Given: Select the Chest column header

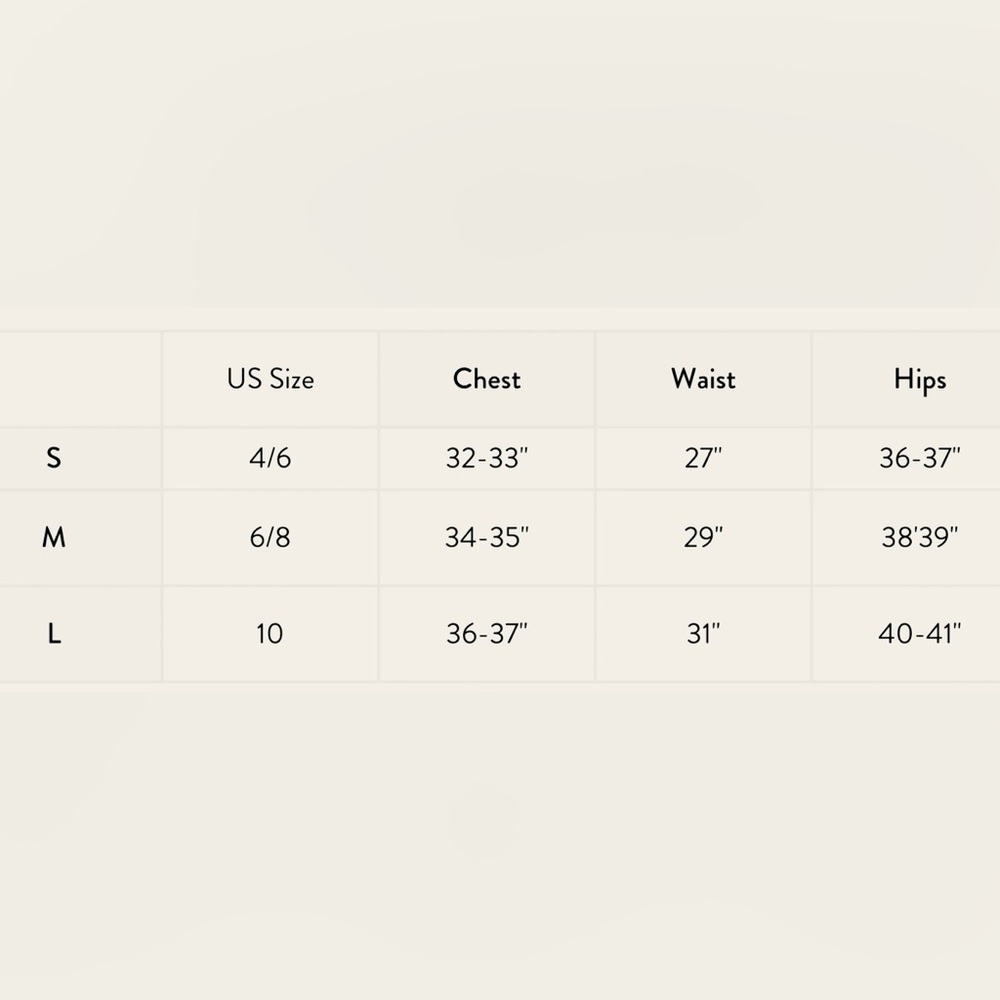Looking at the screenshot, I should (x=487, y=379).
